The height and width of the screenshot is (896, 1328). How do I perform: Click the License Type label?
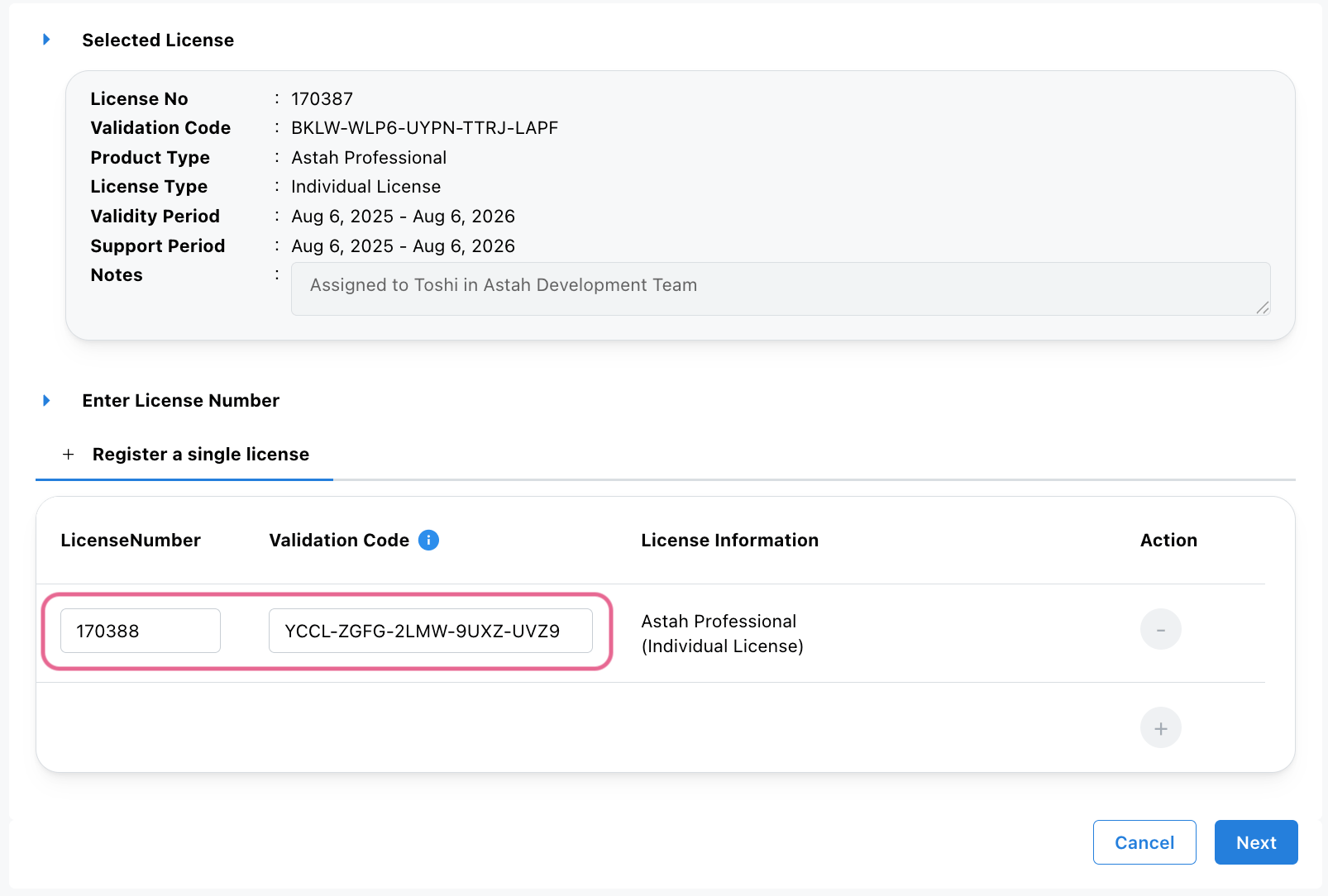click(x=149, y=187)
